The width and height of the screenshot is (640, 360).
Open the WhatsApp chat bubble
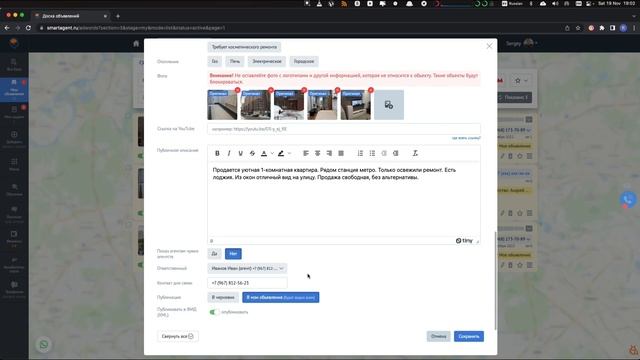[44, 345]
